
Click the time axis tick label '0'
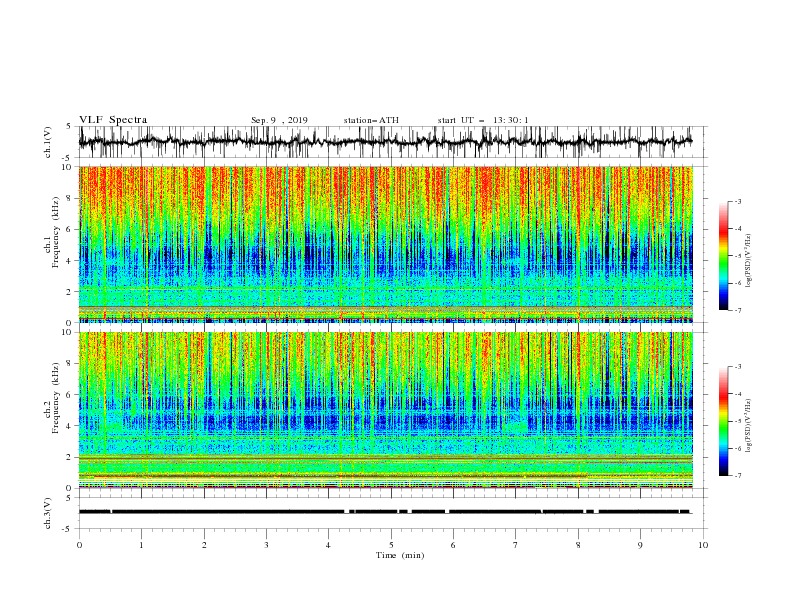(x=79, y=545)
